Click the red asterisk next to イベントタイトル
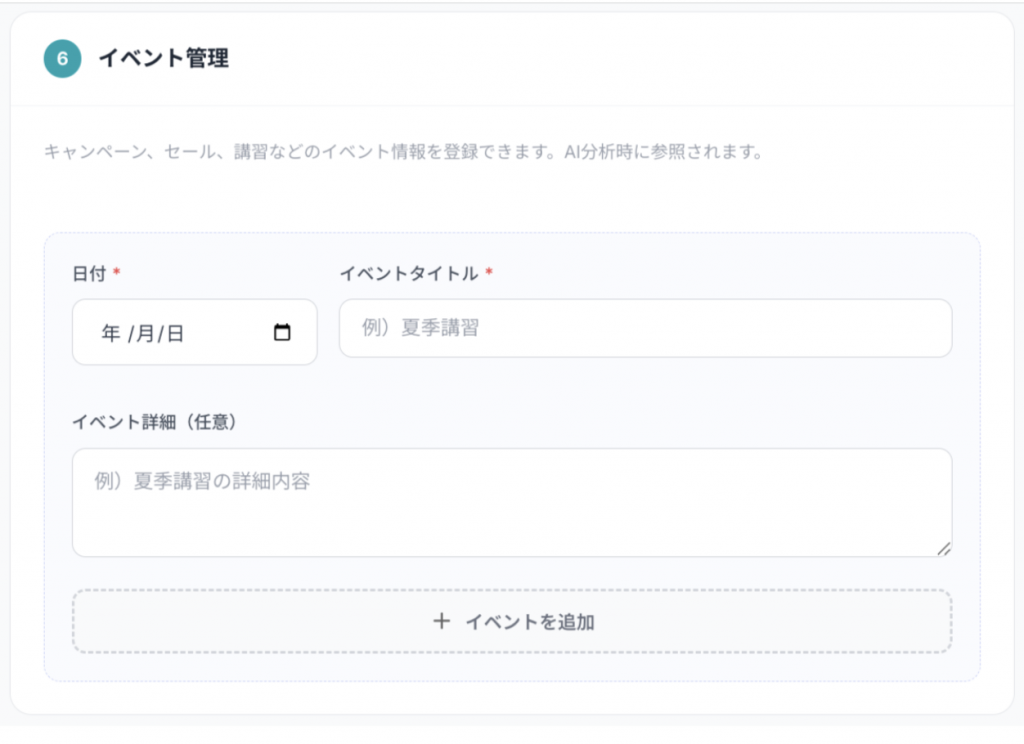Screen dimensions: 1024x744 (x=489, y=274)
